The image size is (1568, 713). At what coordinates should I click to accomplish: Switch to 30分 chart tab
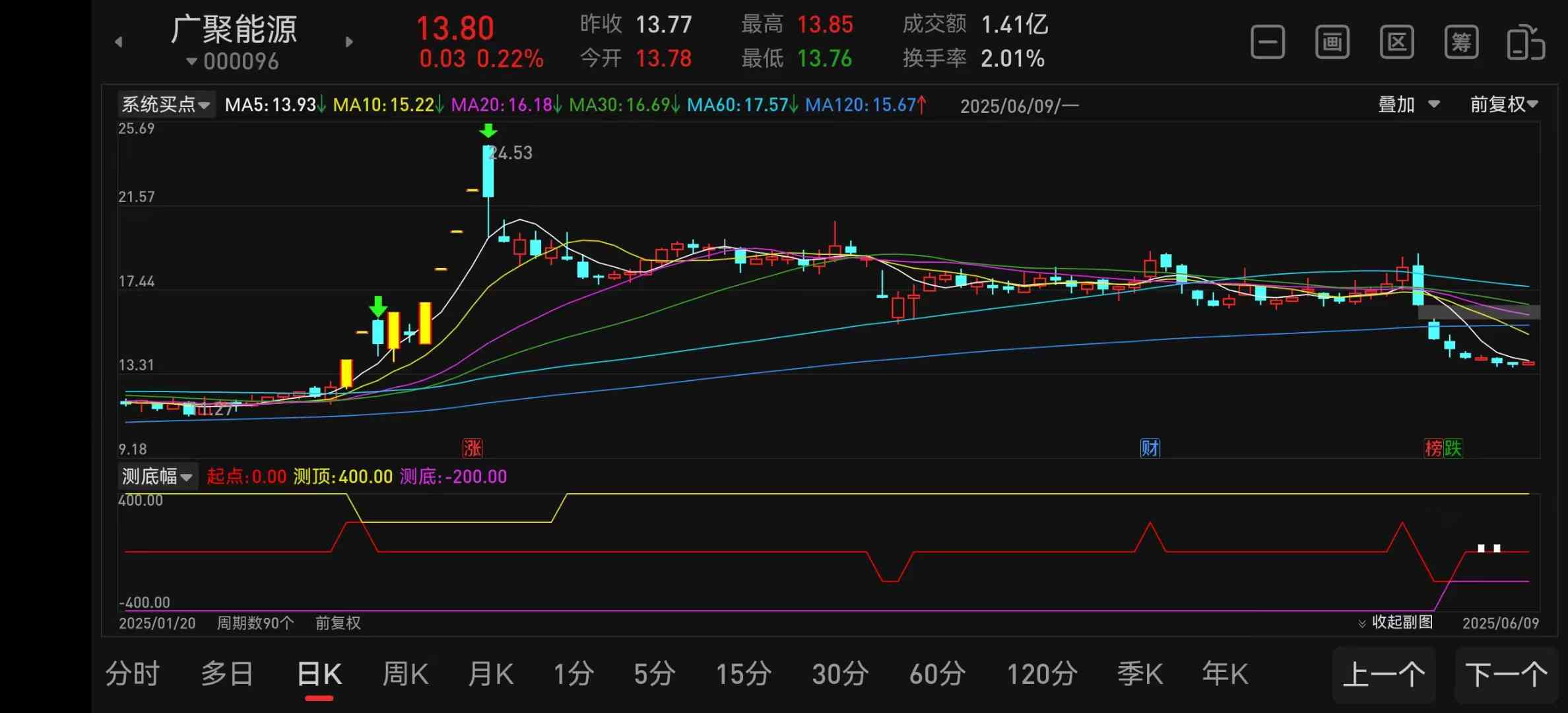tap(840, 674)
